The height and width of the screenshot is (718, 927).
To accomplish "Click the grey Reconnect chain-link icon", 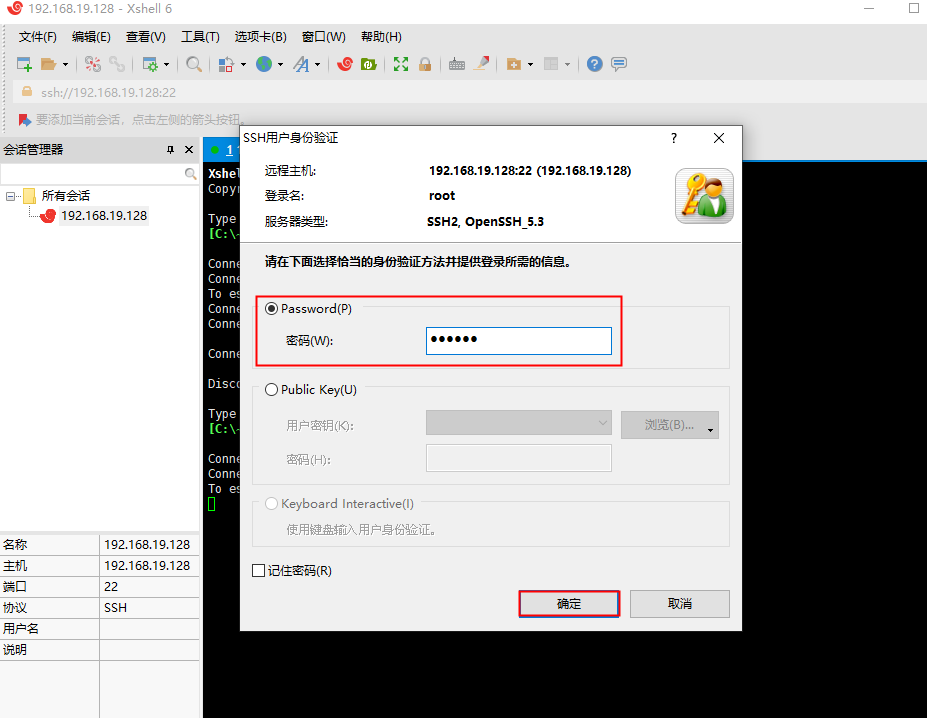I will pos(116,64).
